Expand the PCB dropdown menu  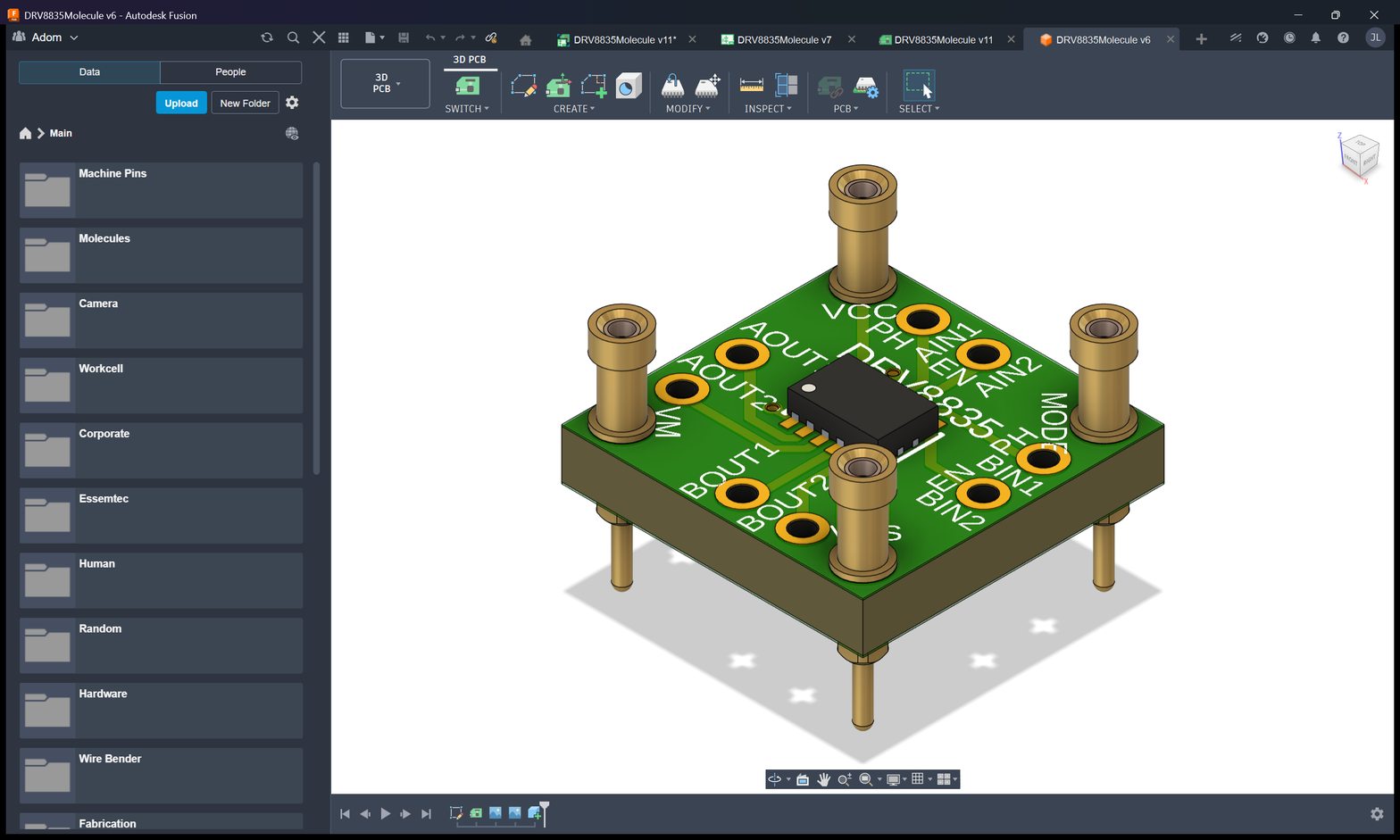coord(846,109)
